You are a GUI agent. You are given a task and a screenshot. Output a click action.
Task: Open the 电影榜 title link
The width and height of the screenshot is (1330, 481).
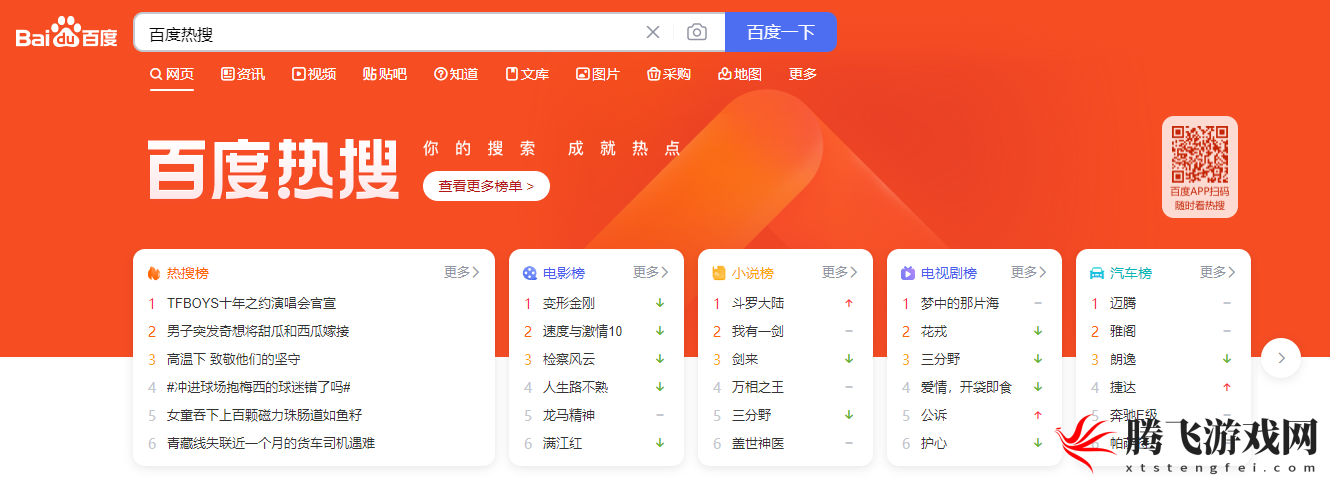click(x=564, y=273)
